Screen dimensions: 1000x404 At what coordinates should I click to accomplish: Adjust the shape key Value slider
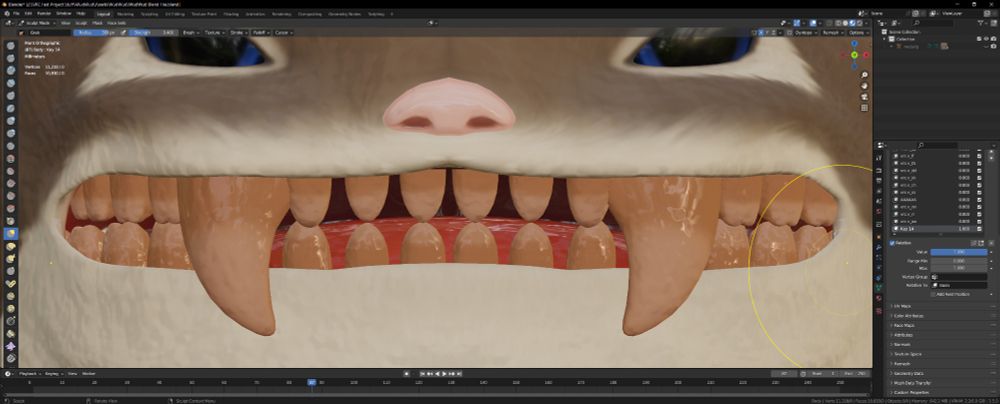pyautogui.click(x=959, y=252)
